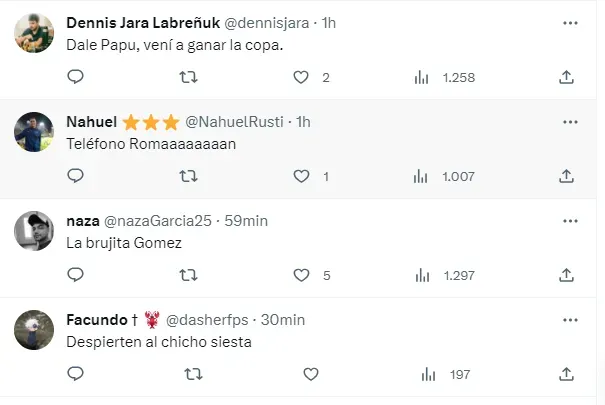Open Dennis Jara Labreñuk's profile picture
The image size is (605, 405).
[34, 33]
